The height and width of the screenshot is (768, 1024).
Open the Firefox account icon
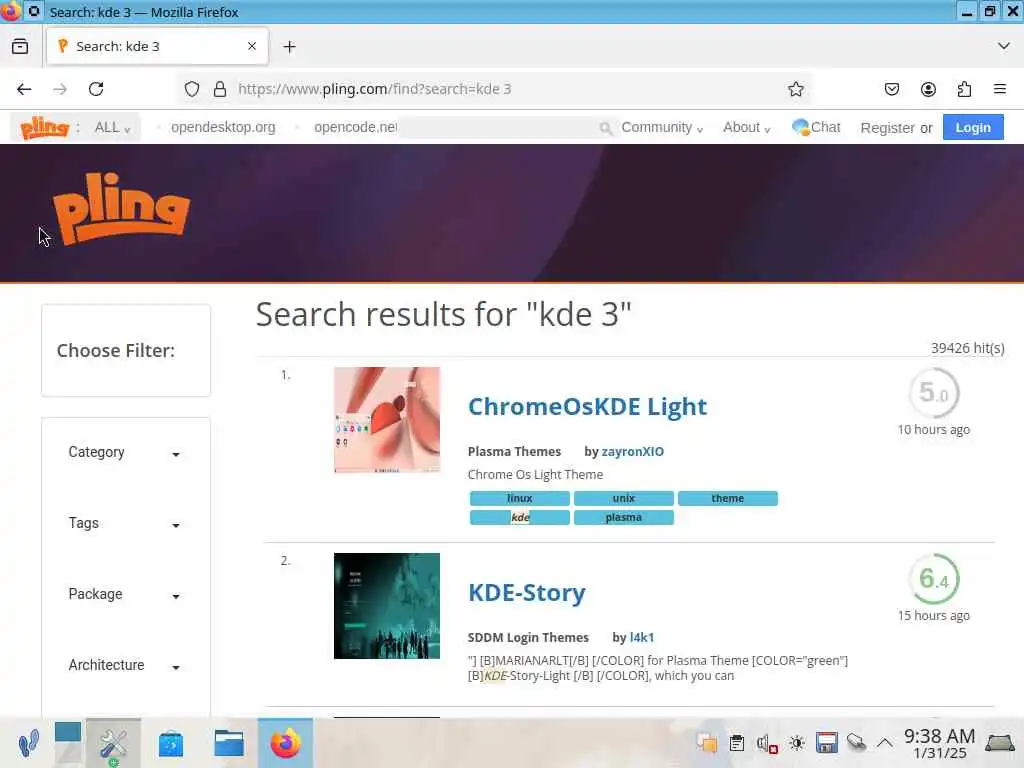coord(928,89)
